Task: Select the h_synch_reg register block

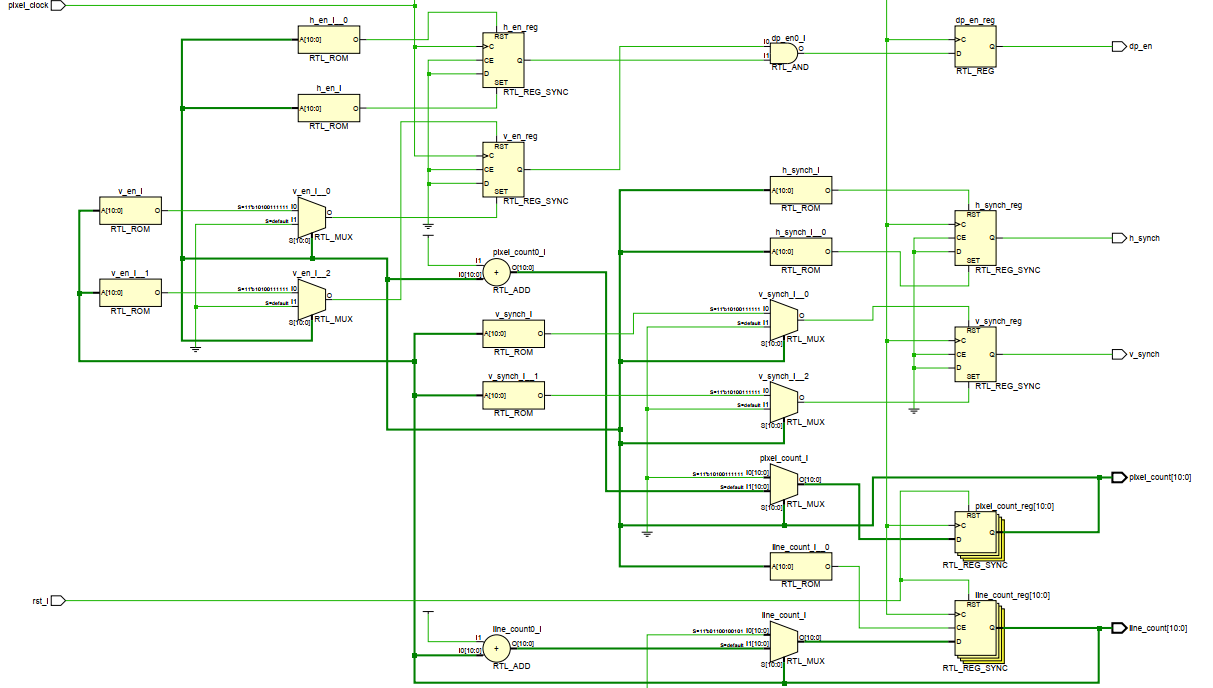Action: coord(973,237)
